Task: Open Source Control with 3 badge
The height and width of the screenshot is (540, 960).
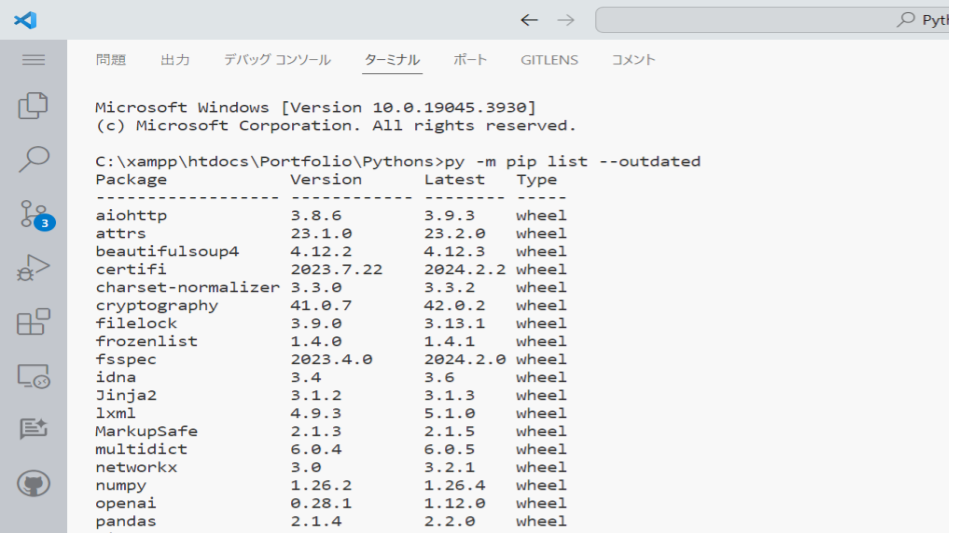Action: (x=36, y=215)
